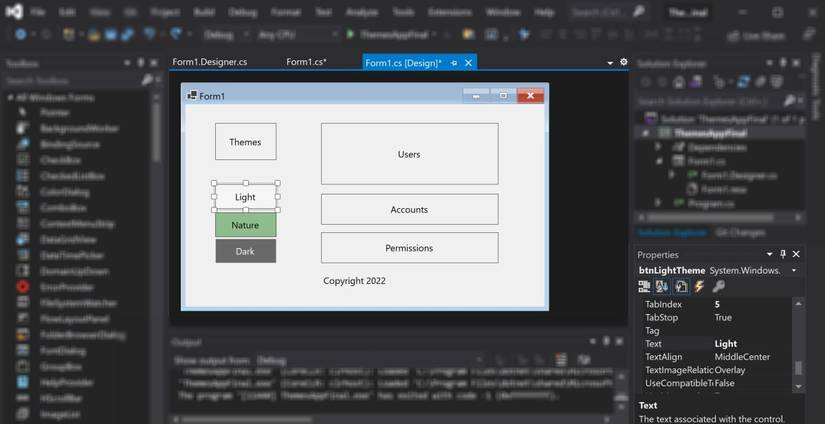This screenshot has height=424, width=825.
Task: Select the TabIndex property row
Action: pos(714,304)
